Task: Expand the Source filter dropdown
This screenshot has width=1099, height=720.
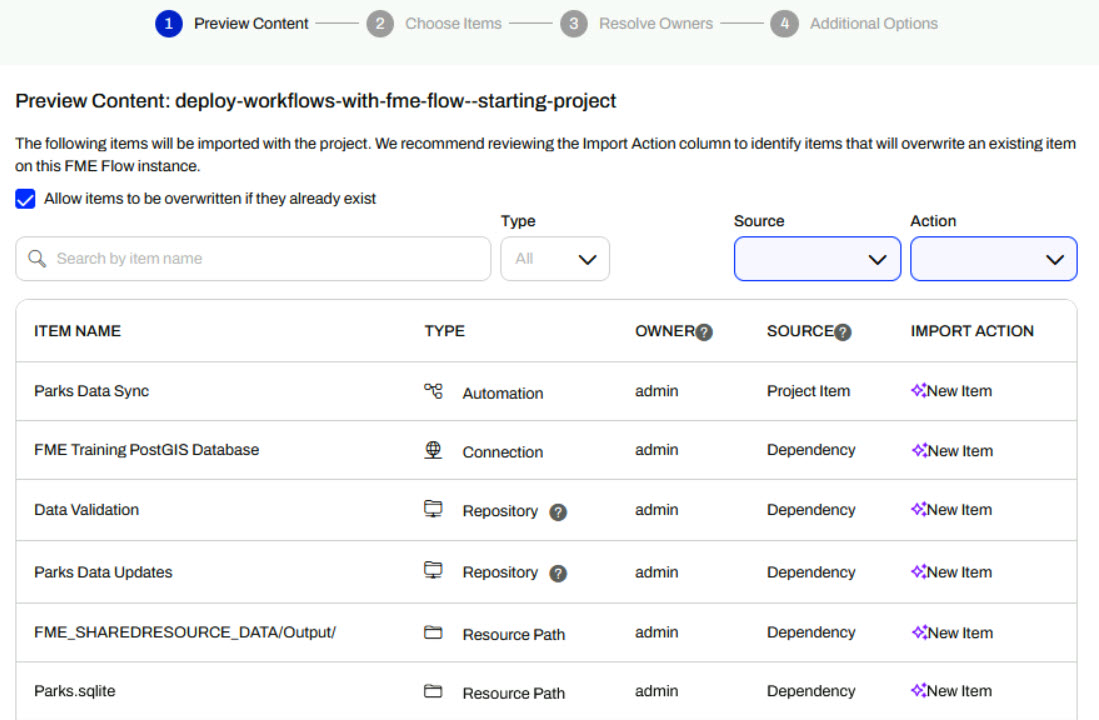Action: click(x=817, y=259)
